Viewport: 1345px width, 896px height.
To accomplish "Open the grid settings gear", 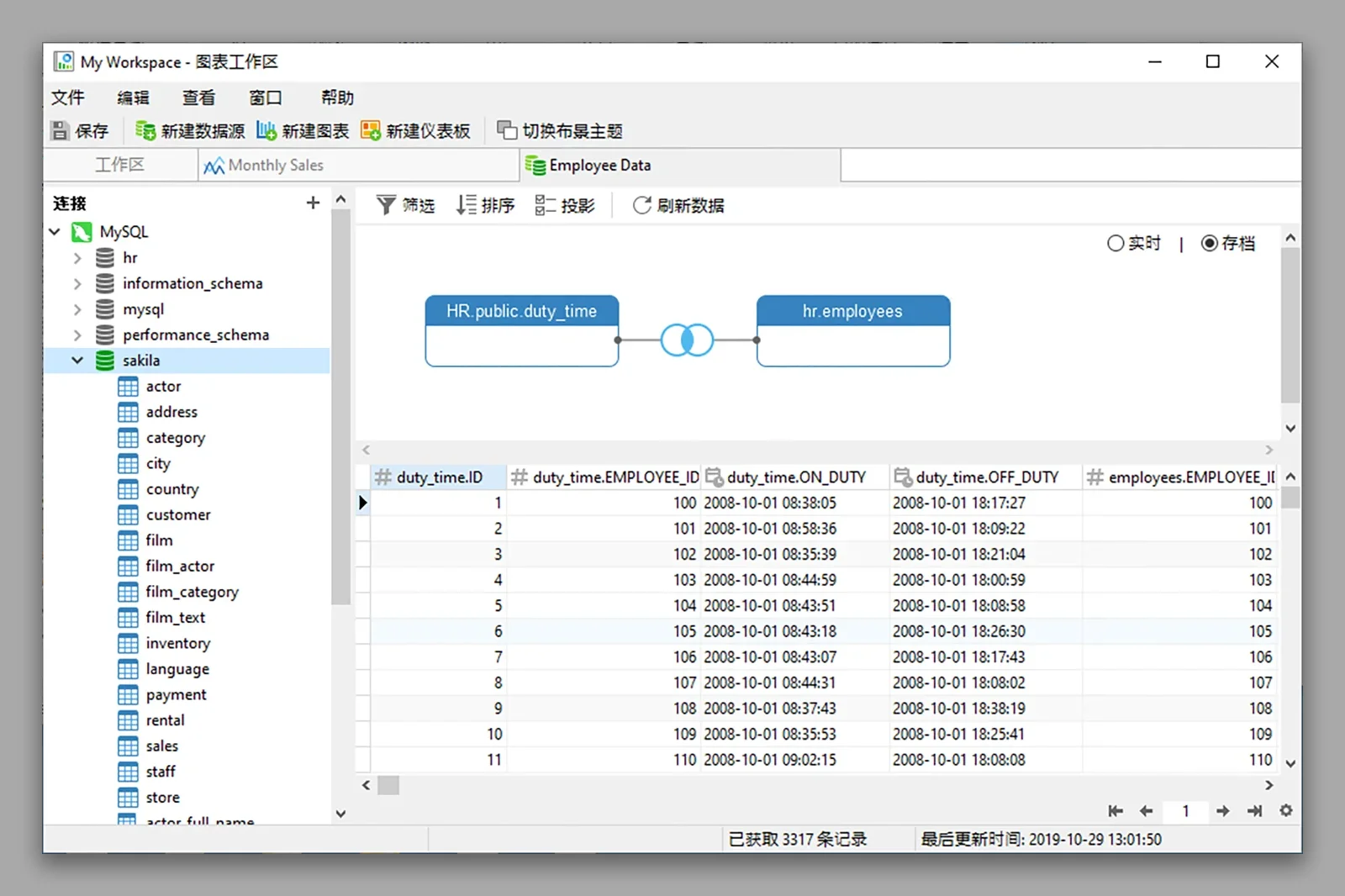I will point(1285,811).
